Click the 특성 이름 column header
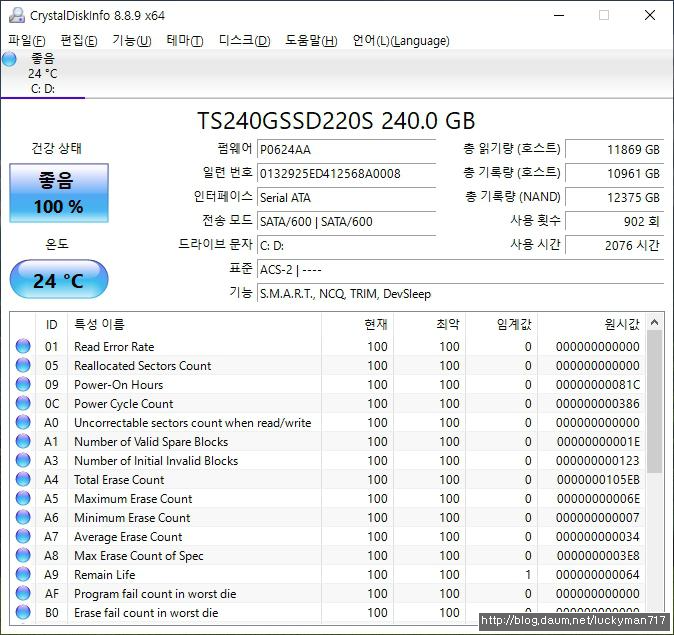This screenshot has width=674, height=635. click(x=194, y=325)
